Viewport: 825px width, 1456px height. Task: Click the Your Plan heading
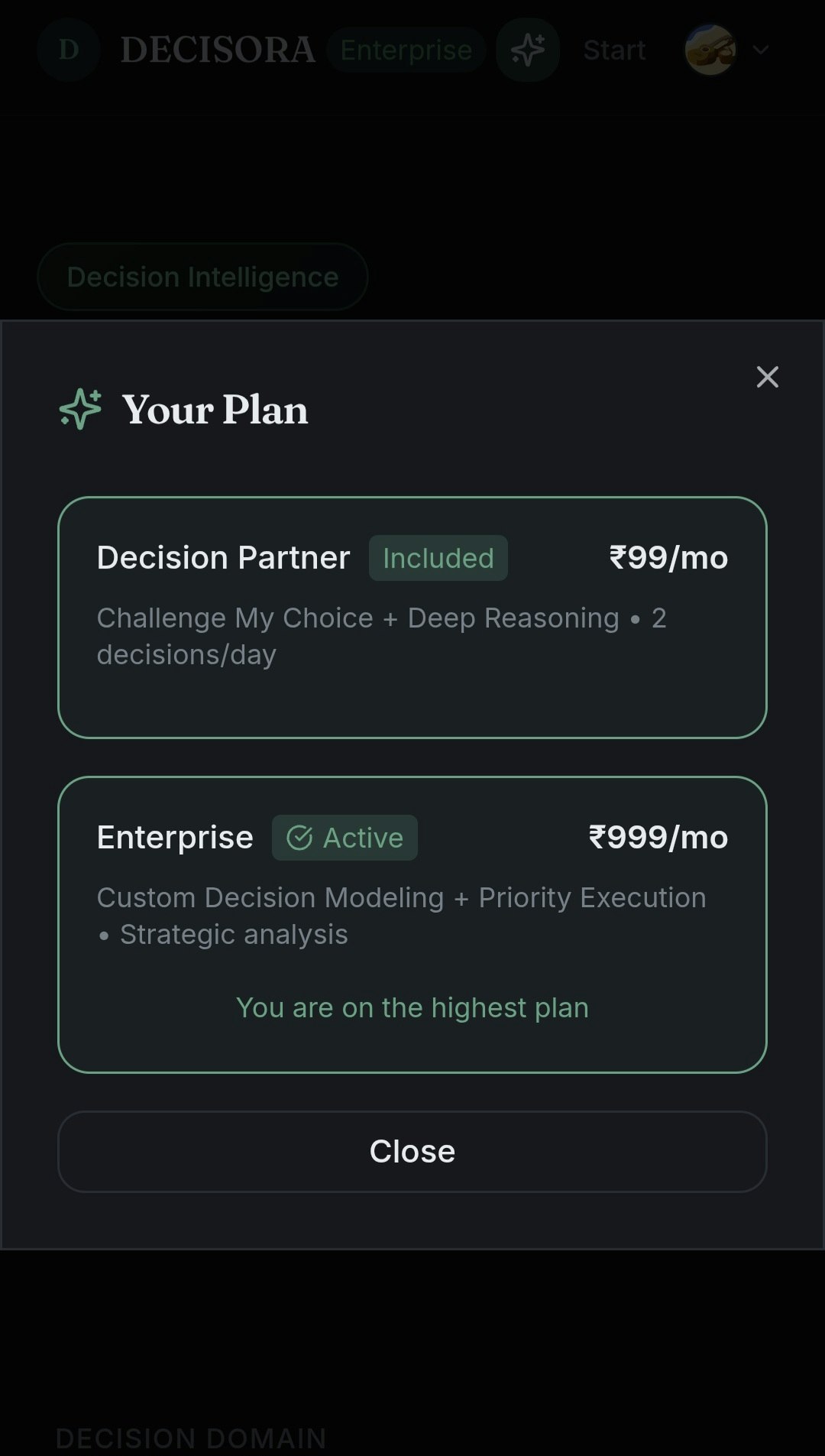click(215, 410)
